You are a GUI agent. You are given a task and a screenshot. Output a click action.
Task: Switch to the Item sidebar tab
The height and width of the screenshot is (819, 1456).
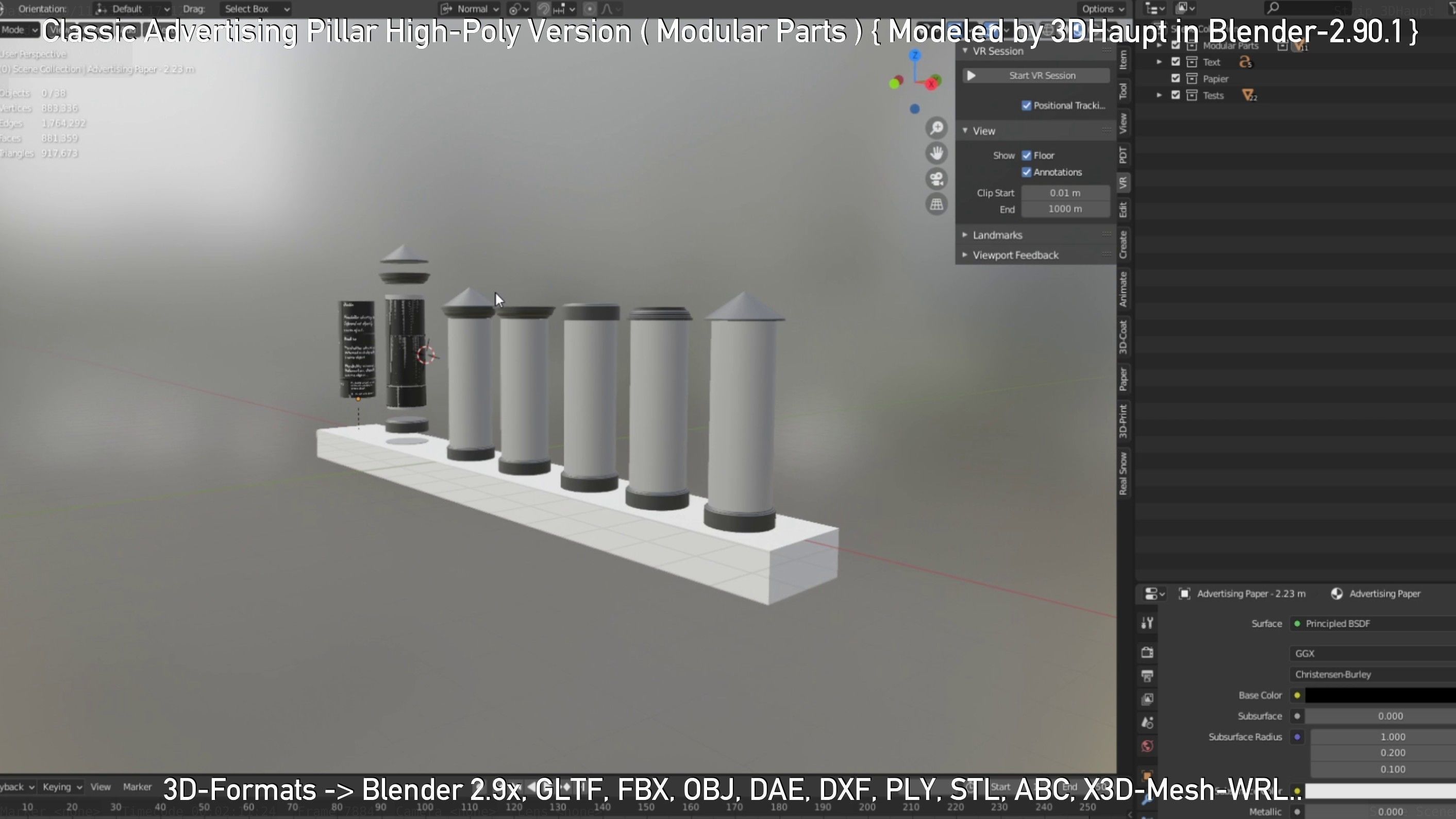(x=1123, y=59)
